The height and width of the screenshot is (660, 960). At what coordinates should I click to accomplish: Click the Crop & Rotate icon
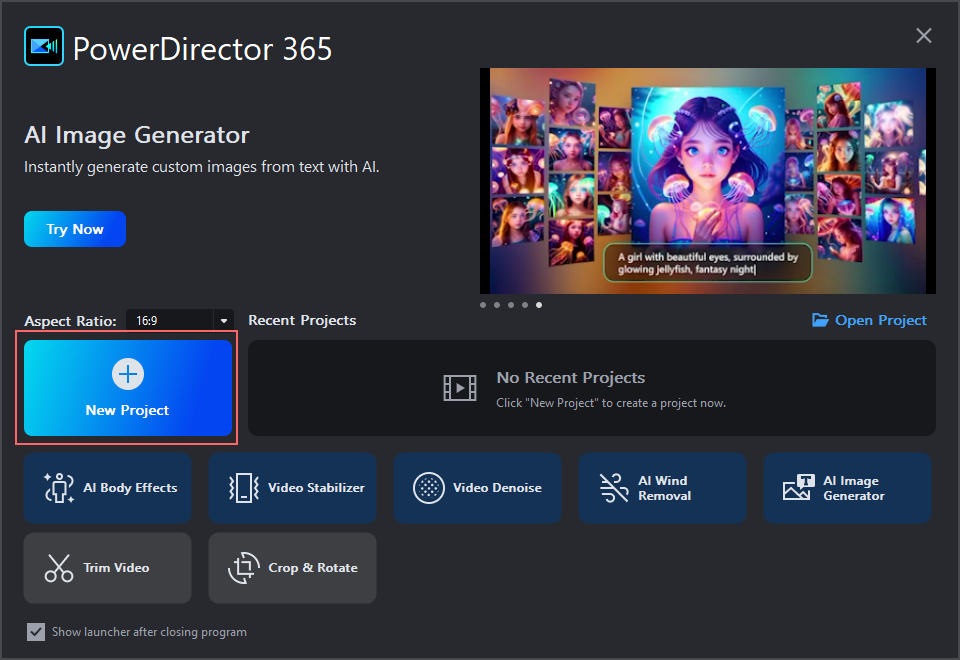244,568
